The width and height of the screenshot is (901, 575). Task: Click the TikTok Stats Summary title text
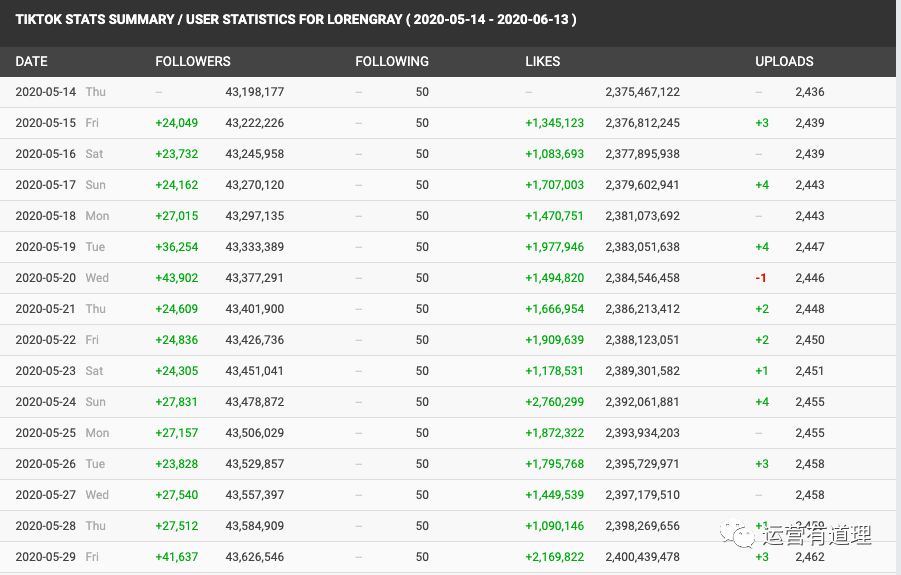point(296,20)
